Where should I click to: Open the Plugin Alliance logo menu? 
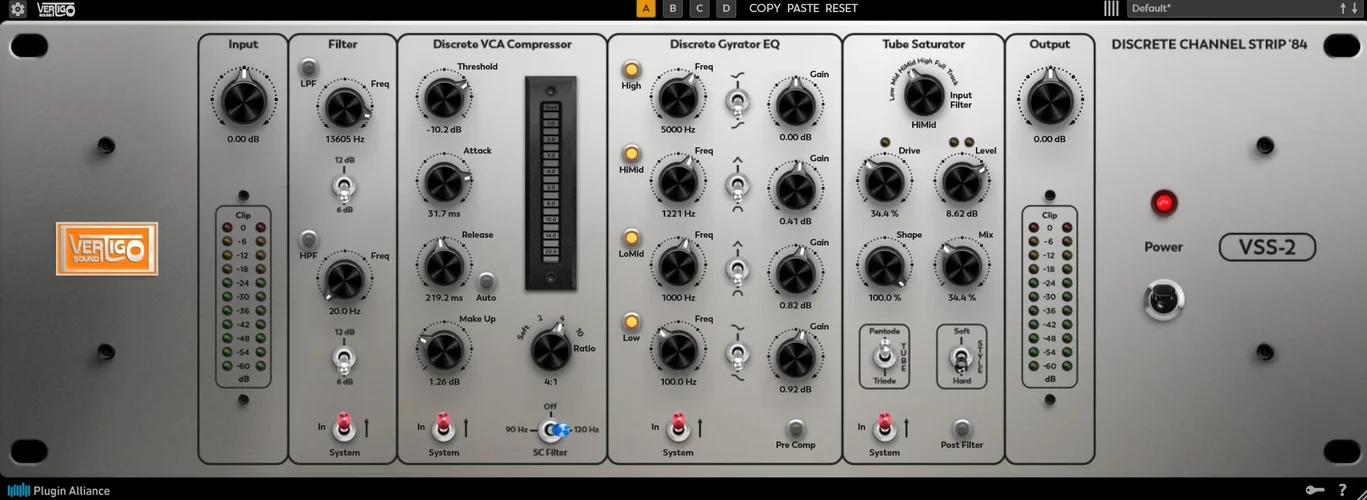pos(59,490)
